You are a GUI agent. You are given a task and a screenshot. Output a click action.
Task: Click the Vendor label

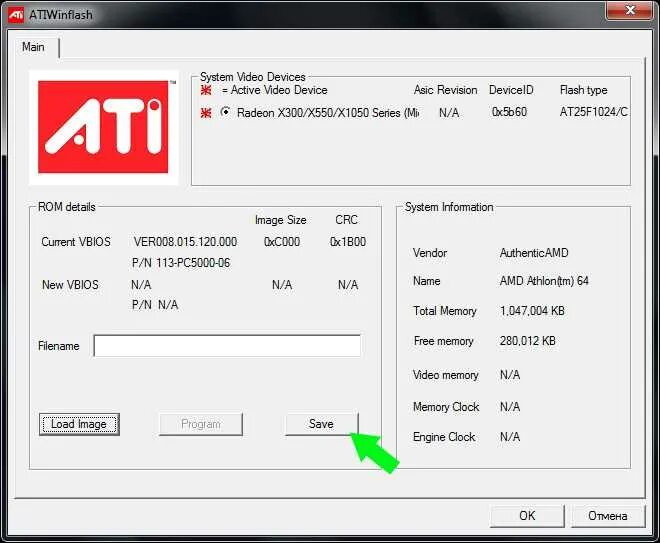[430, 253]
